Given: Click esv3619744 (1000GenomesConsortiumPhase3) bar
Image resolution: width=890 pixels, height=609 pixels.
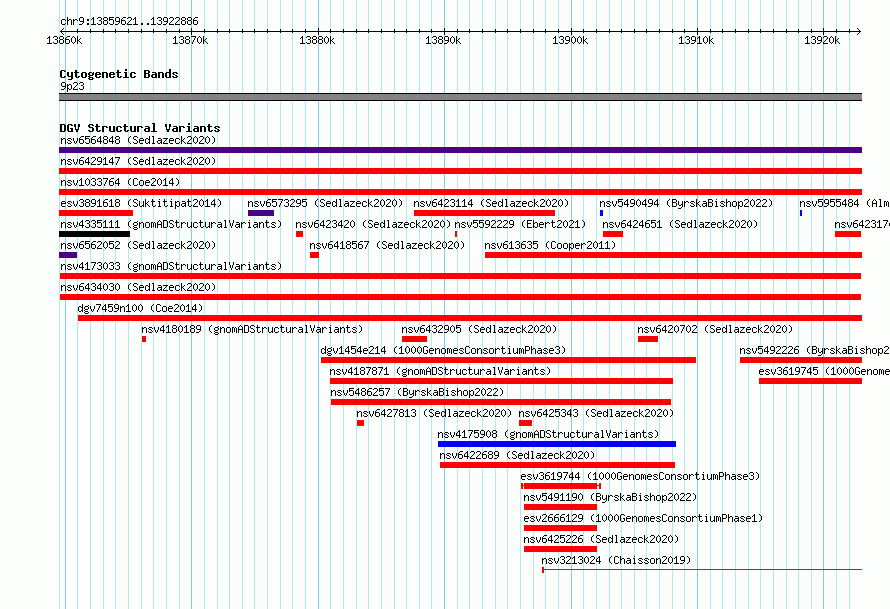Looking at the screenshot, I should (x=561, y=486).
